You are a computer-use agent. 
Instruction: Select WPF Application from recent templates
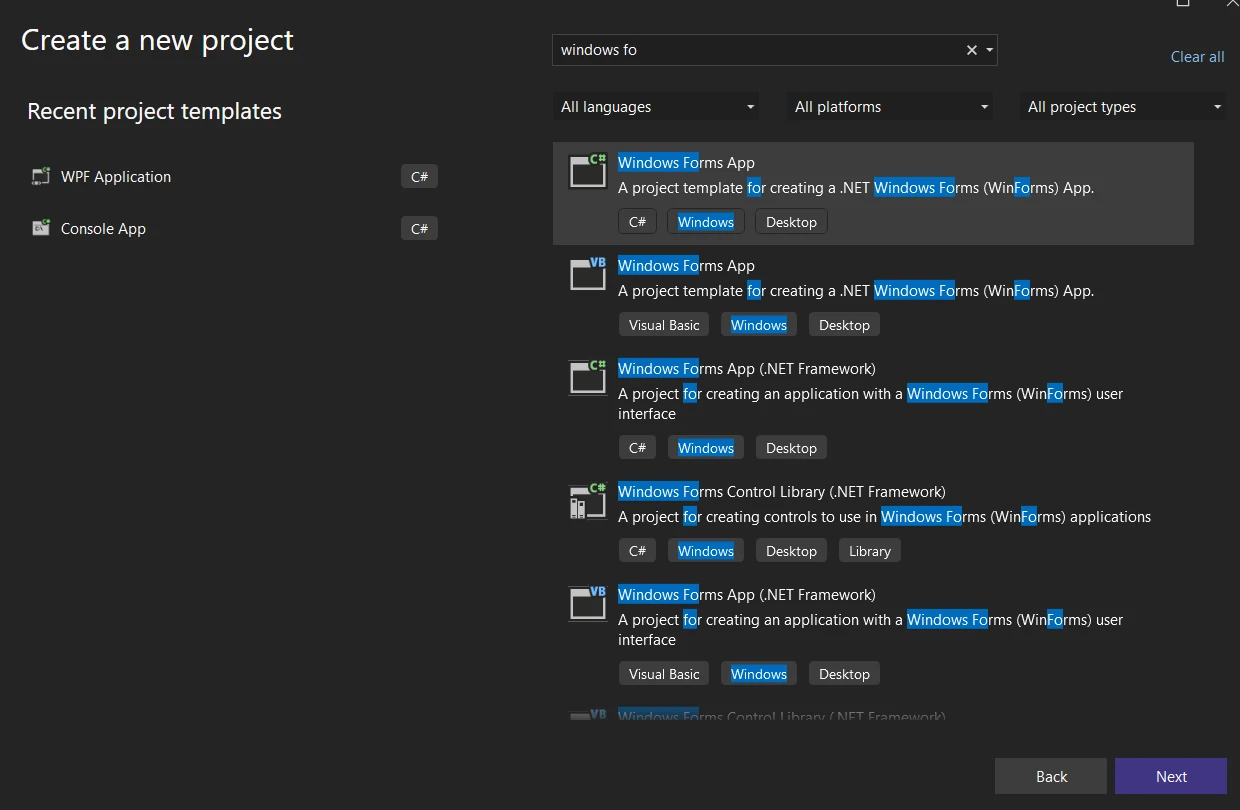116,177
